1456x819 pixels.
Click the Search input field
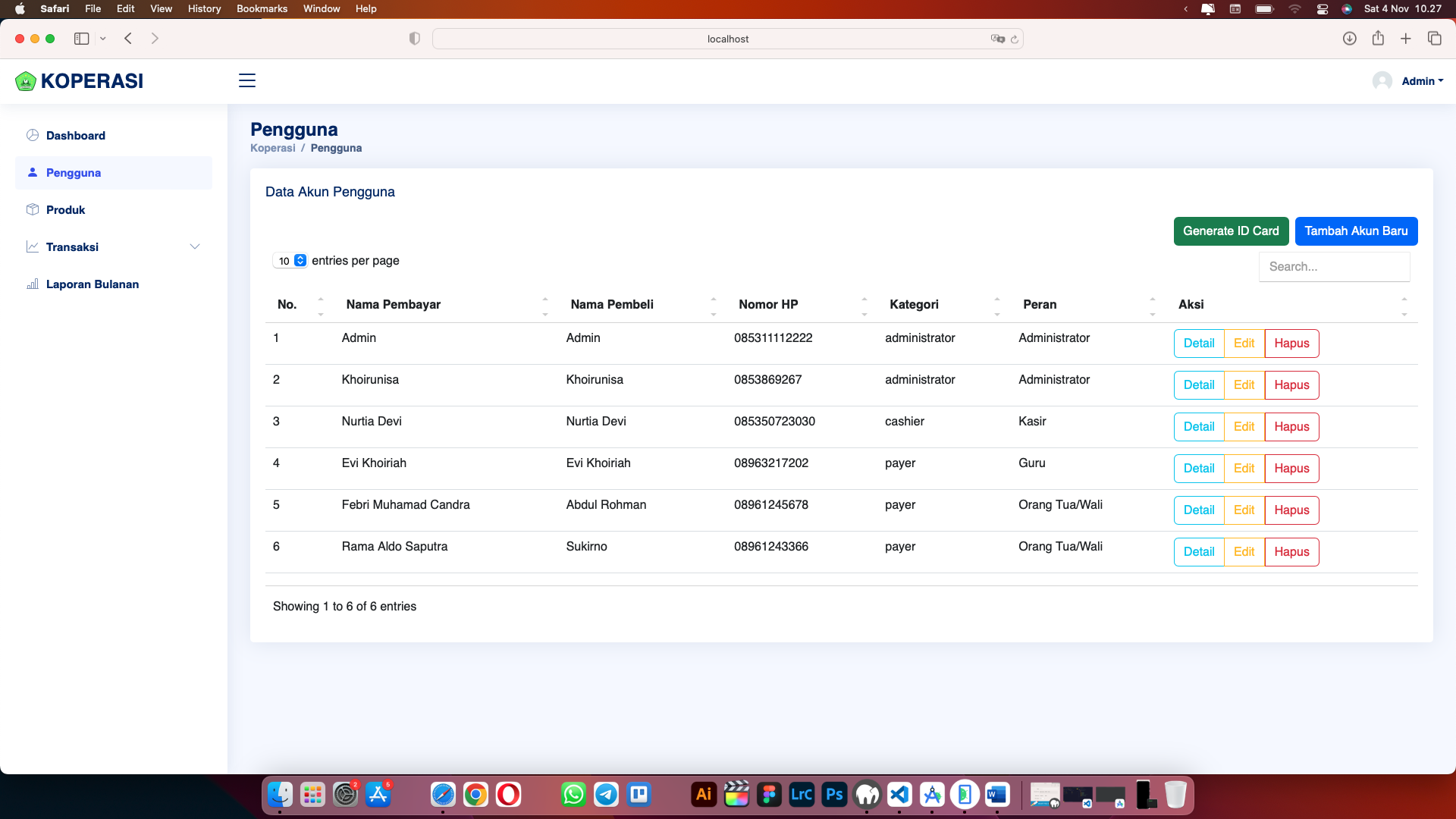point(1334,267)
